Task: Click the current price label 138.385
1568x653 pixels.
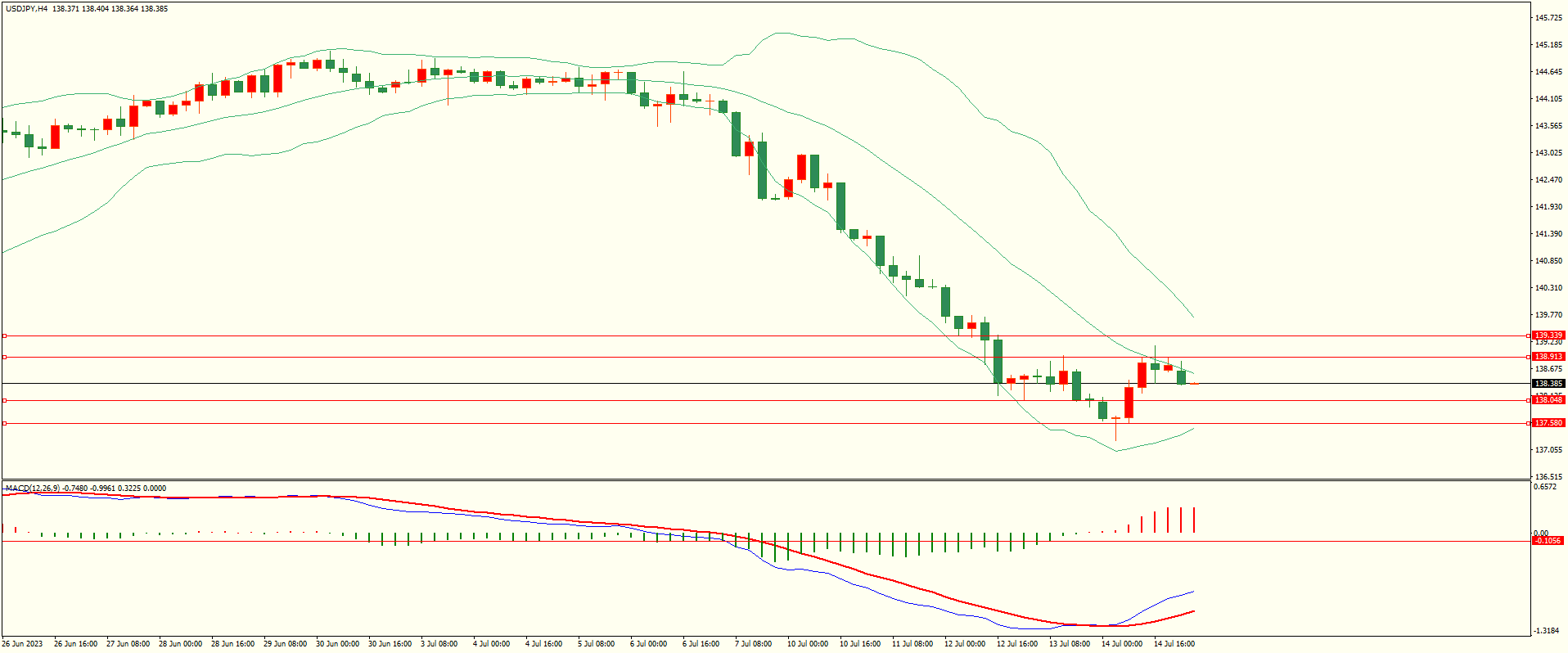Action: 1548,384
